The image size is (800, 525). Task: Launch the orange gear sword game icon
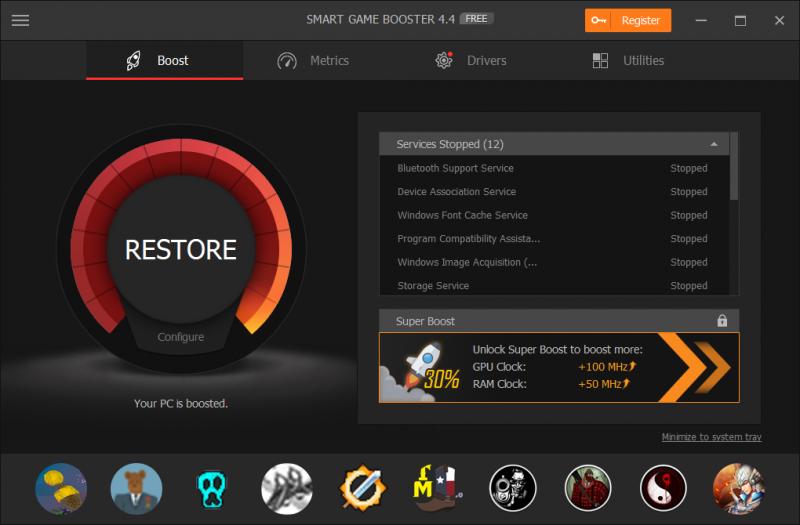pos(362,488)
